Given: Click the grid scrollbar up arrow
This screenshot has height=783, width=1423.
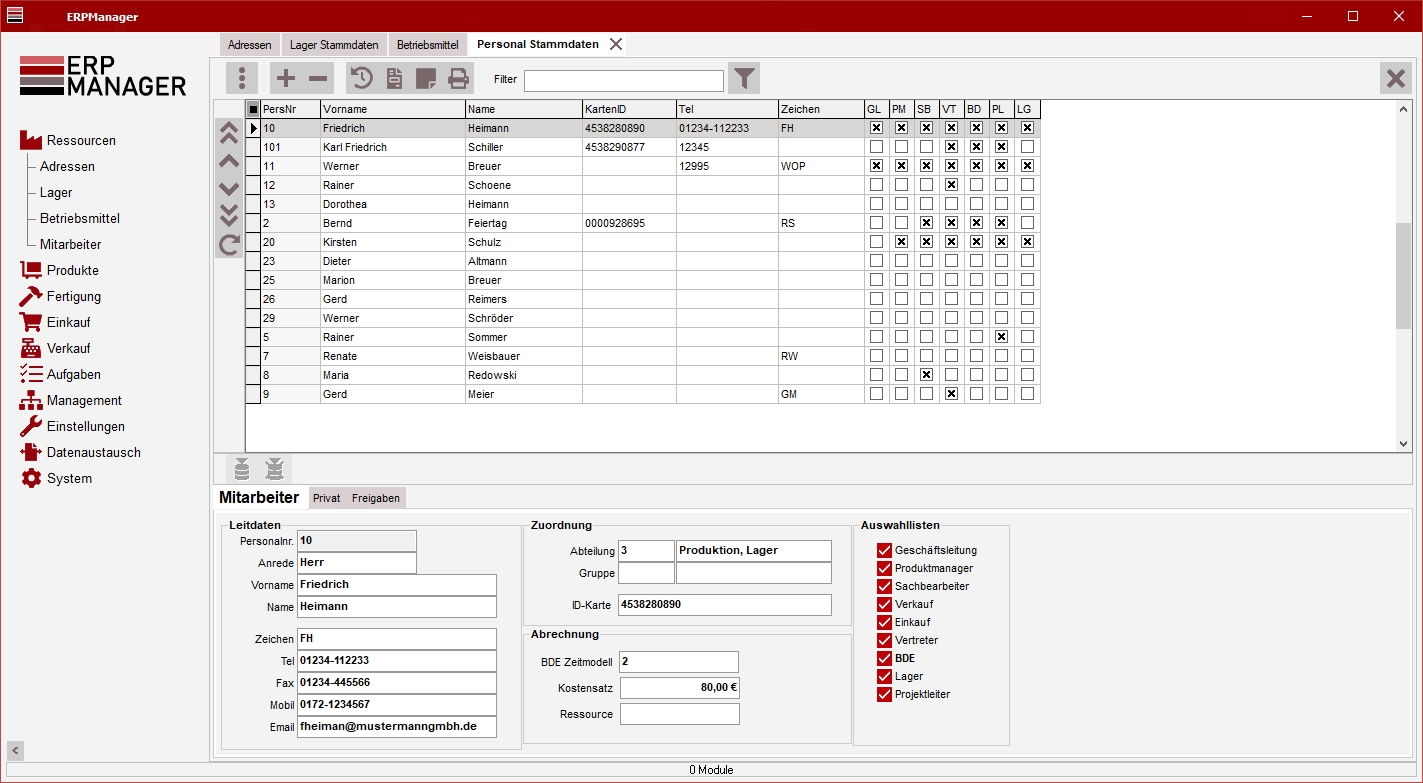Looking at the screenshot, I should tap(1403, 108).
